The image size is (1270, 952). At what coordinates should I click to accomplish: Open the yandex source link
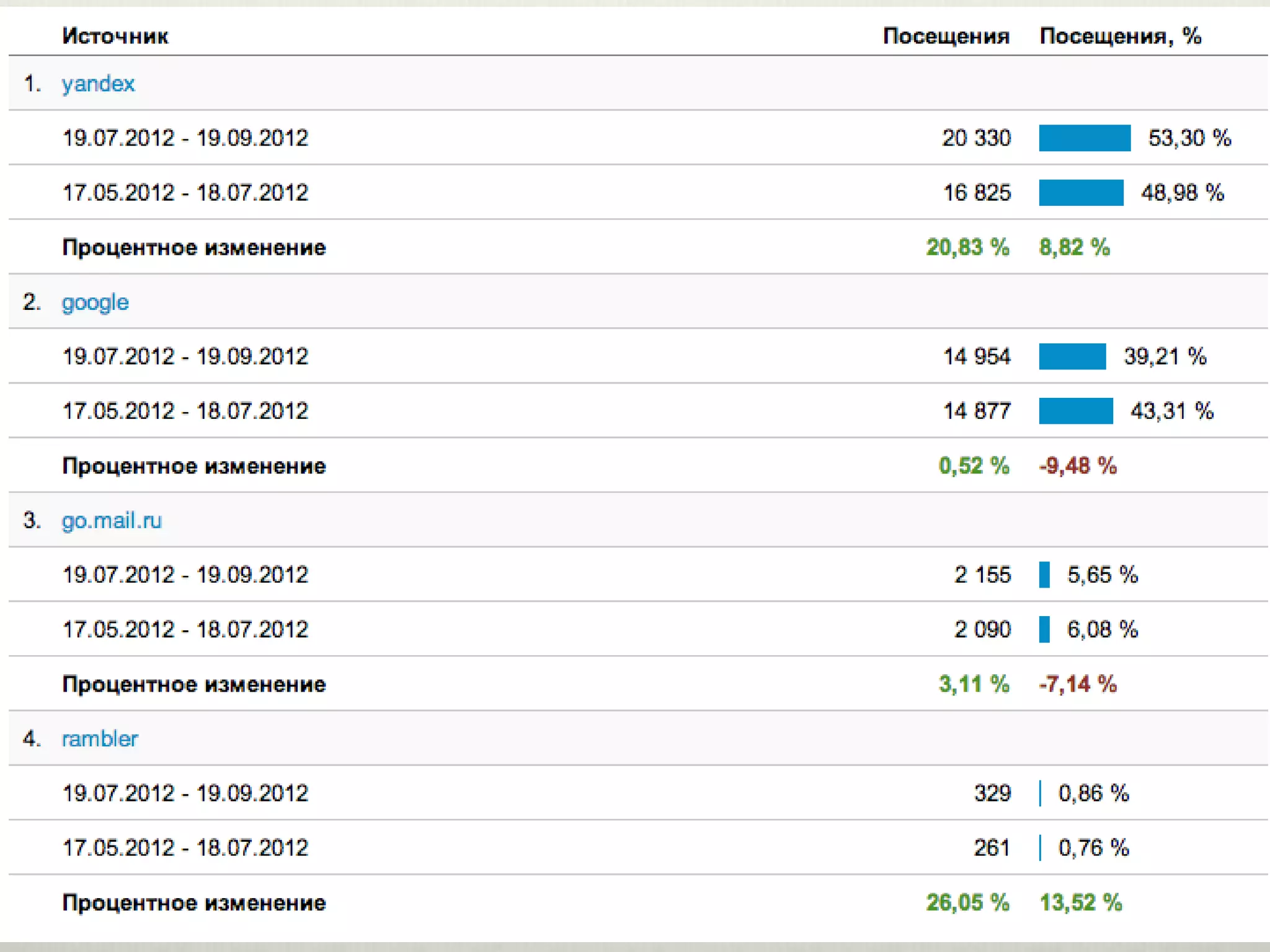point(98,84)
